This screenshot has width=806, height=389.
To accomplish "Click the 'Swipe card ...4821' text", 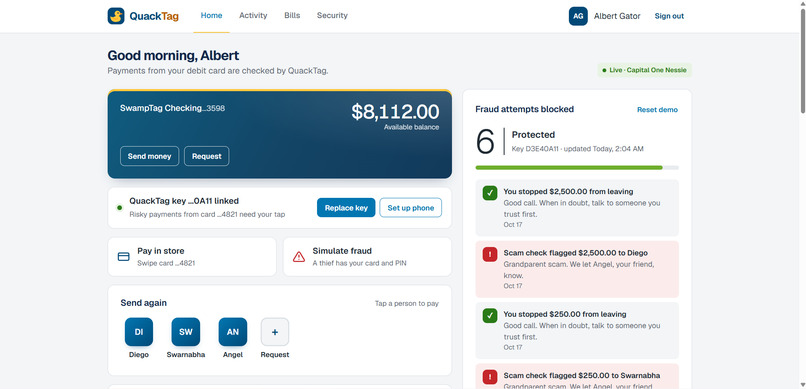I will point(166,263).
